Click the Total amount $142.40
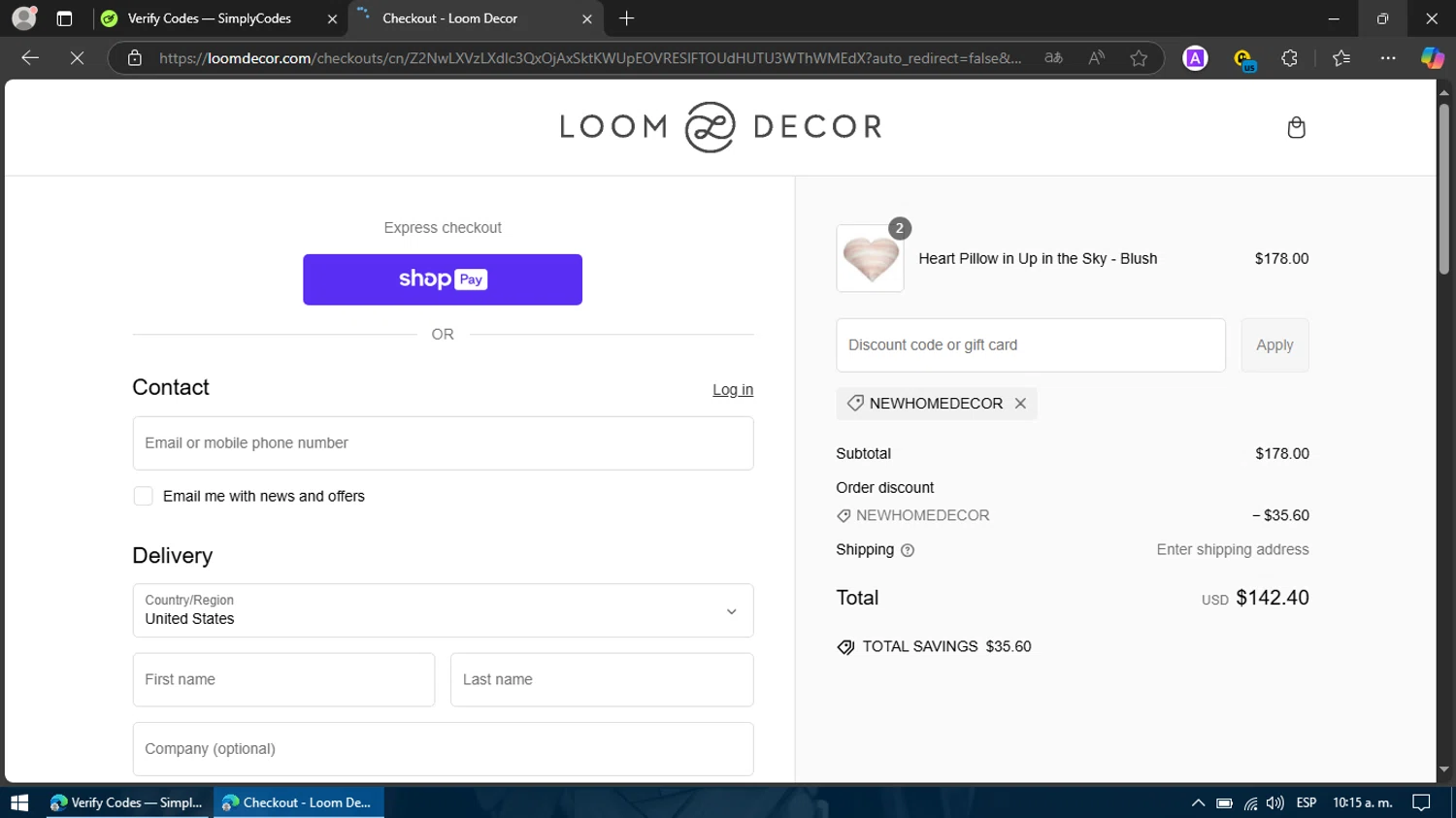Image resolution: width=1456 pixels, height=818 pixels. coord(1272,598)
